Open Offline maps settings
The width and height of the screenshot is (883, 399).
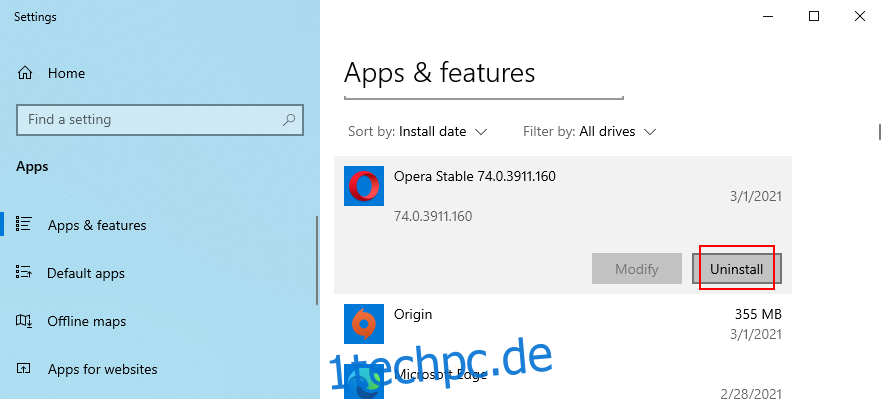pyautogui.click(x=87, y=321)
